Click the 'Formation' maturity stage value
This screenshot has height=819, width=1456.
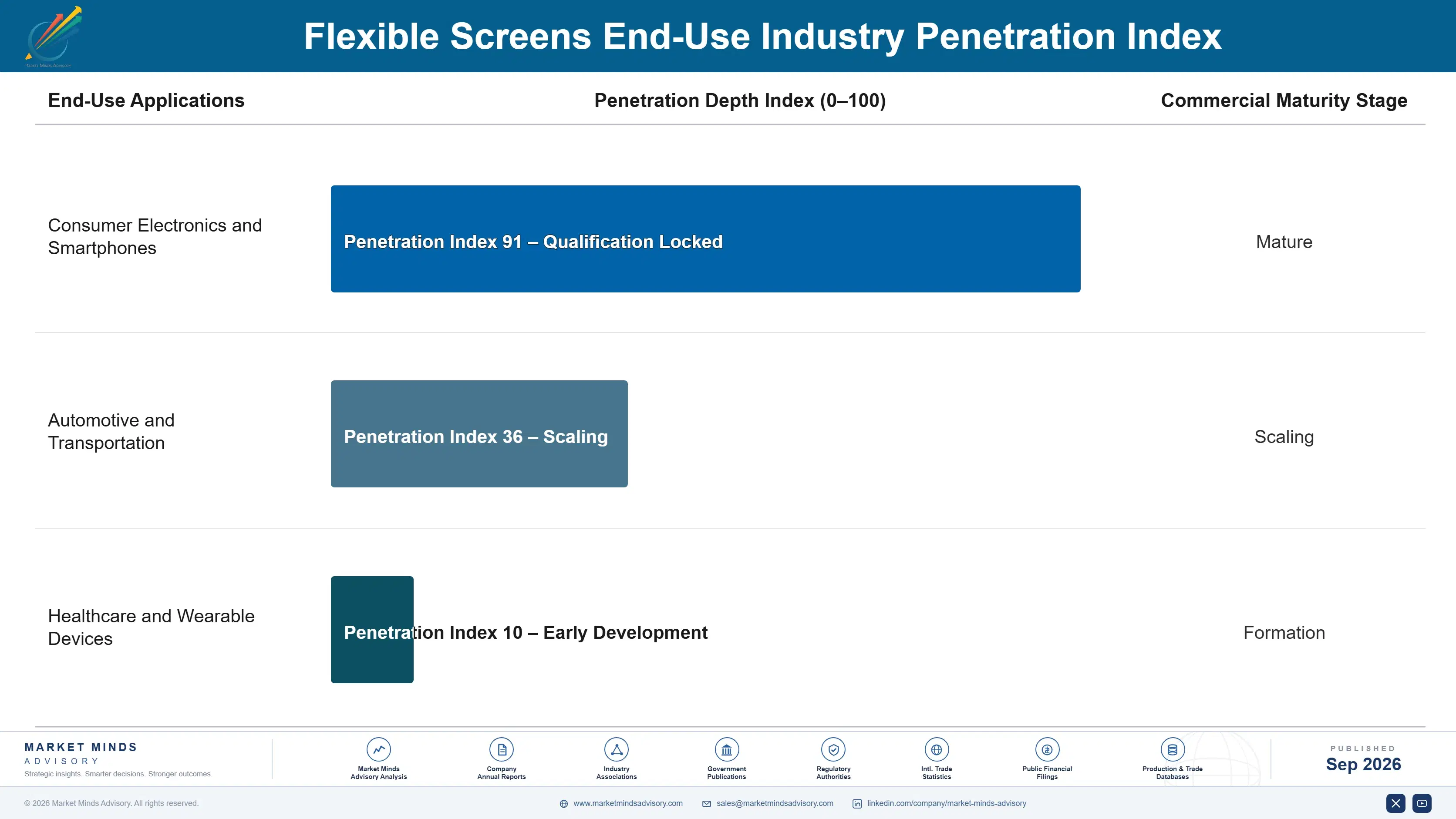(x=1284, y=633)
